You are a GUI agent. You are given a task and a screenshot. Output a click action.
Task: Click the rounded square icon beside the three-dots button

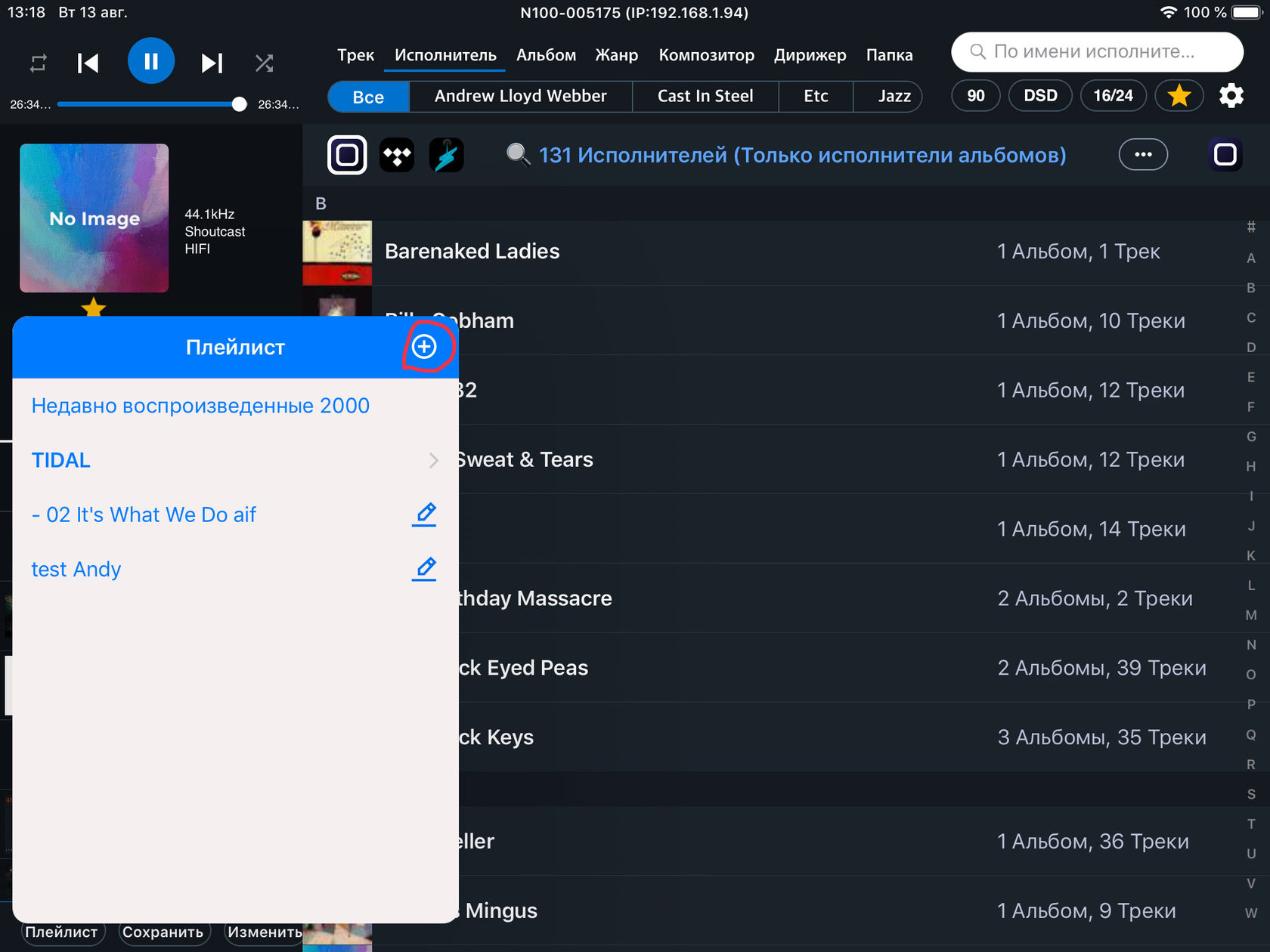pos(1225,155)
